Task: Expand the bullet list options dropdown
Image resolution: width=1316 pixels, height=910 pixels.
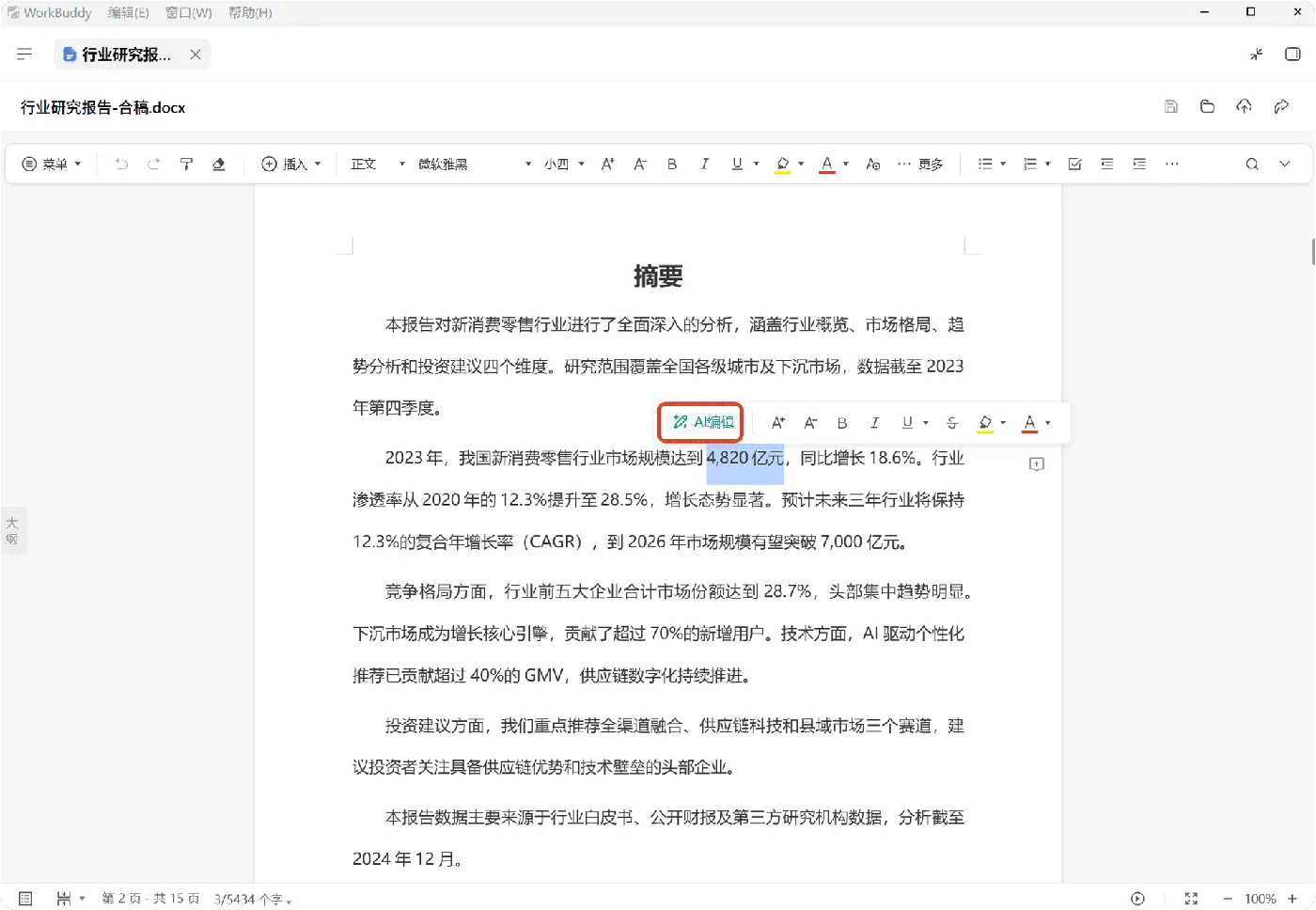Action: pos(1003,165)
